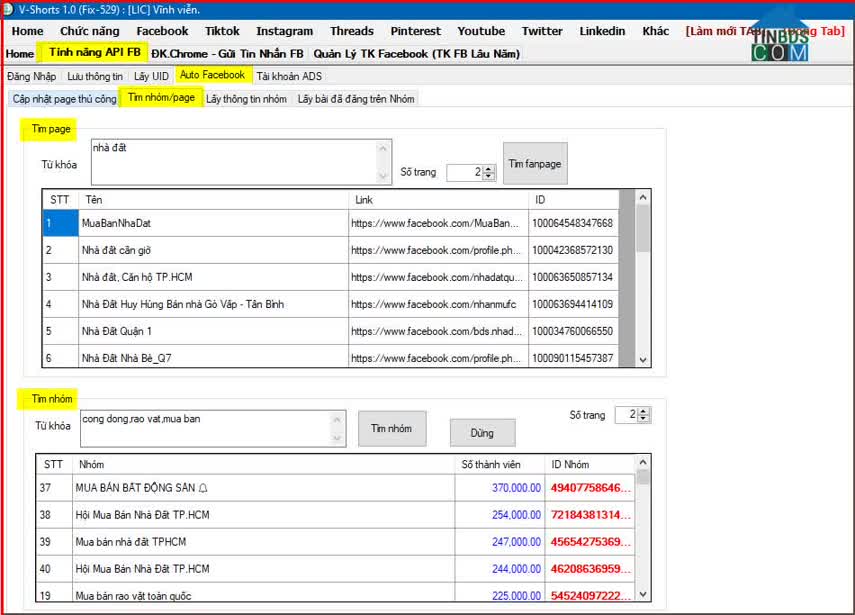This screenshot has height=615, width=855.
Task: Click member count 244,000.00 cell
Action: coord(499,569)
